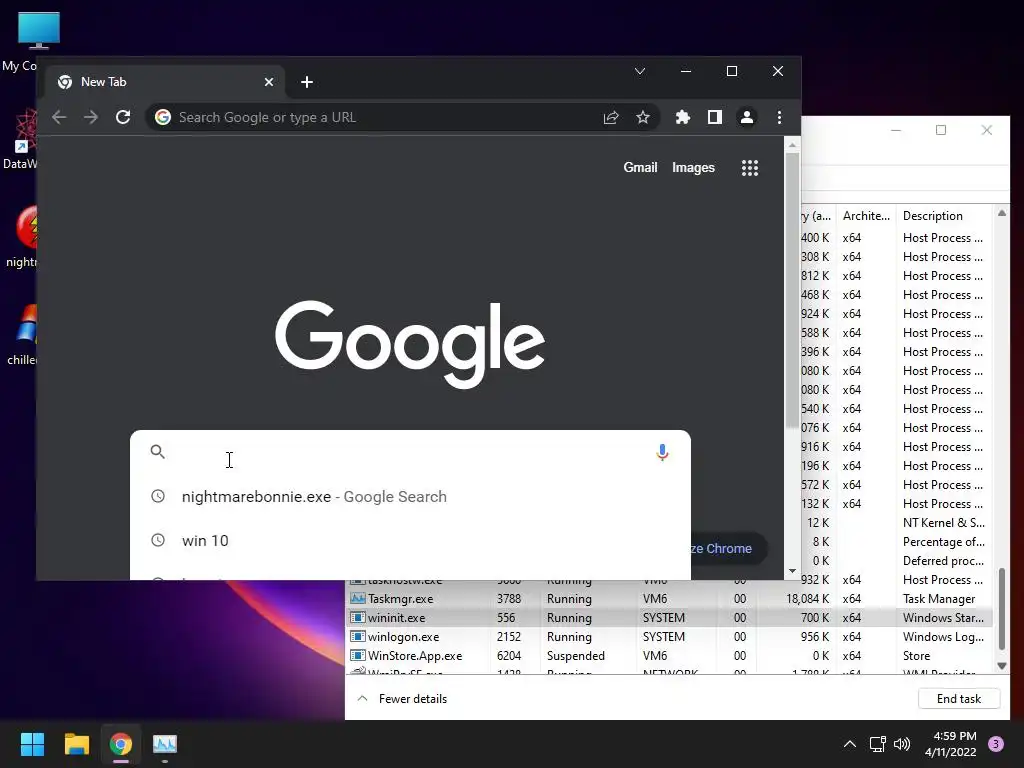Click the 18,084 K memory value
This screenshot has width=1024, height=768.
pyautogui.click(x=807, y=599)
